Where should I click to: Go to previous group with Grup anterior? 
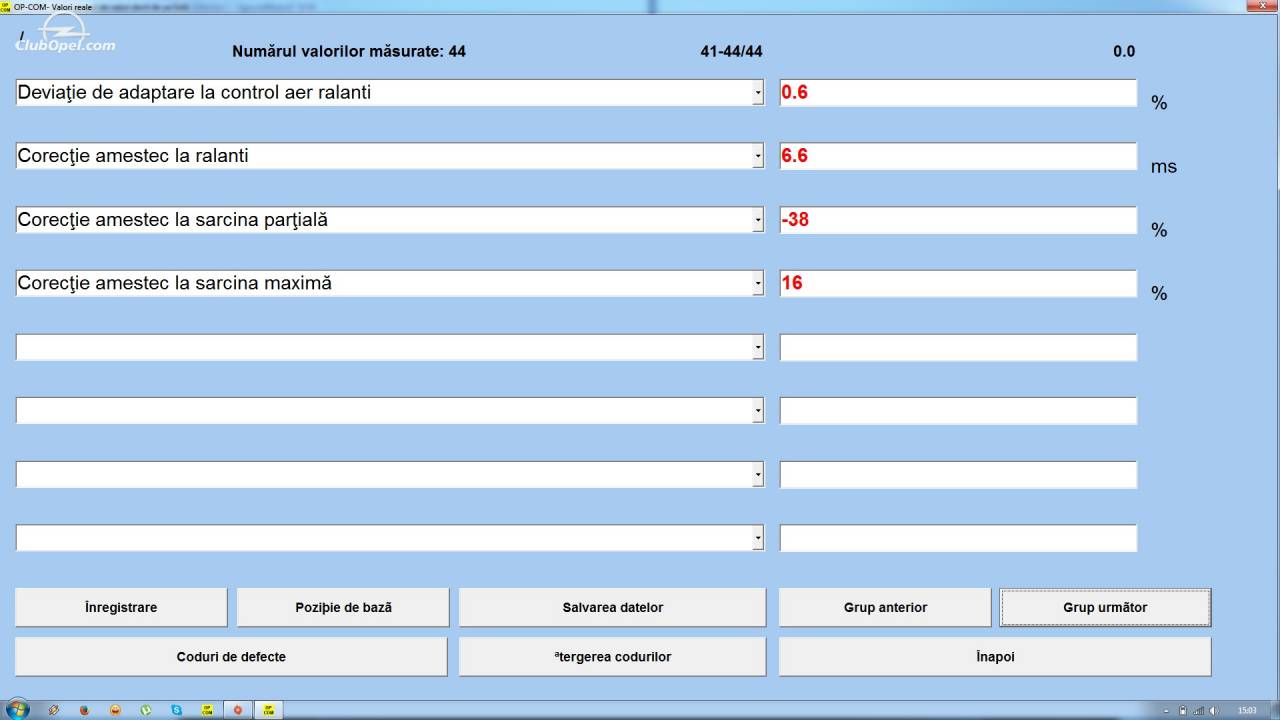click(885, 607)
